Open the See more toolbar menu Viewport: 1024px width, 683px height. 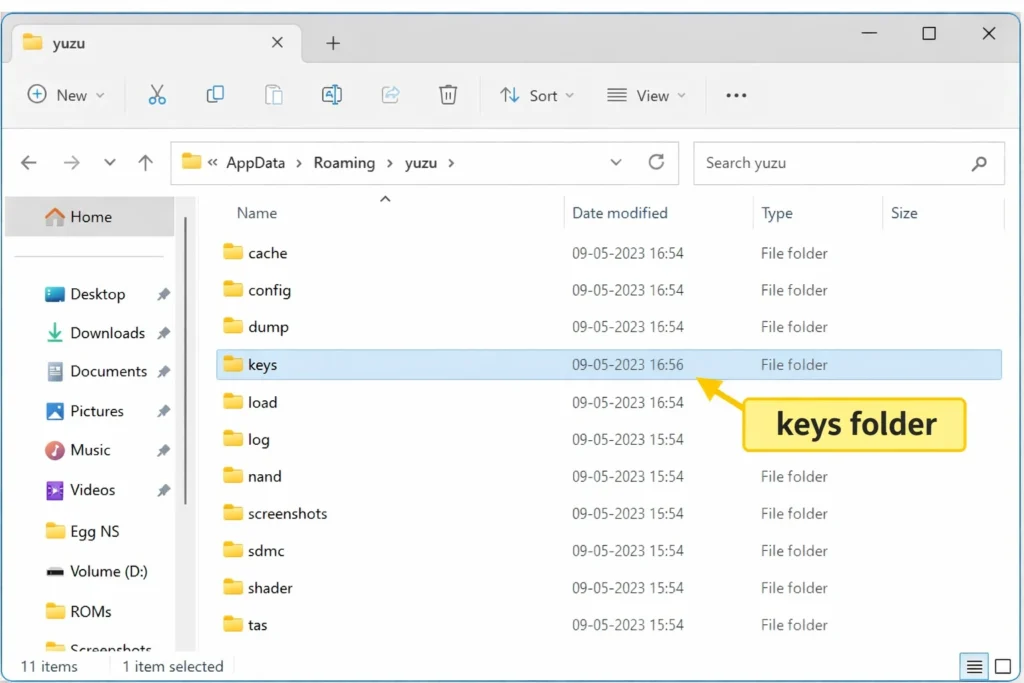point(737,95)
